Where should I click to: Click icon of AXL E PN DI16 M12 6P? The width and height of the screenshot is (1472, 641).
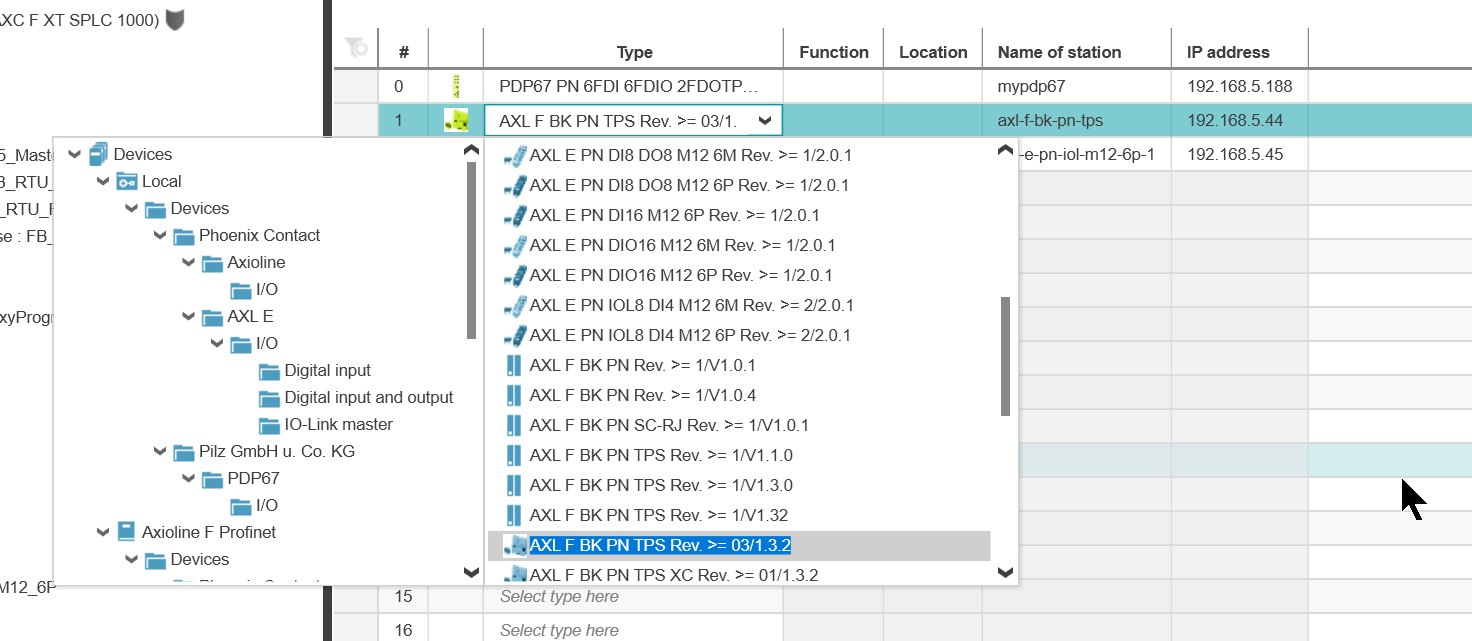pos(514,215)
